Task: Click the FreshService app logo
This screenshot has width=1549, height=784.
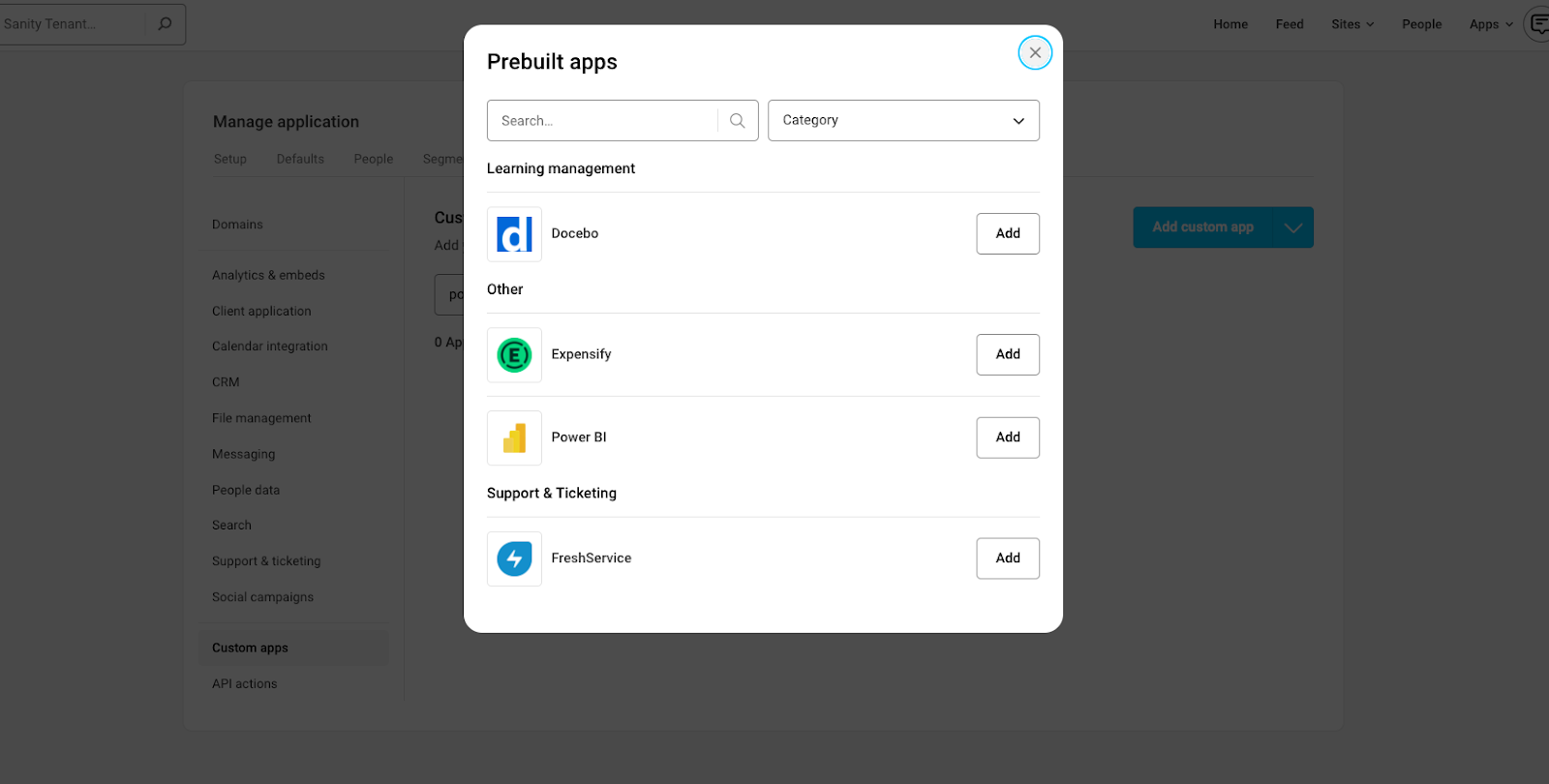Action: point(514,558)
